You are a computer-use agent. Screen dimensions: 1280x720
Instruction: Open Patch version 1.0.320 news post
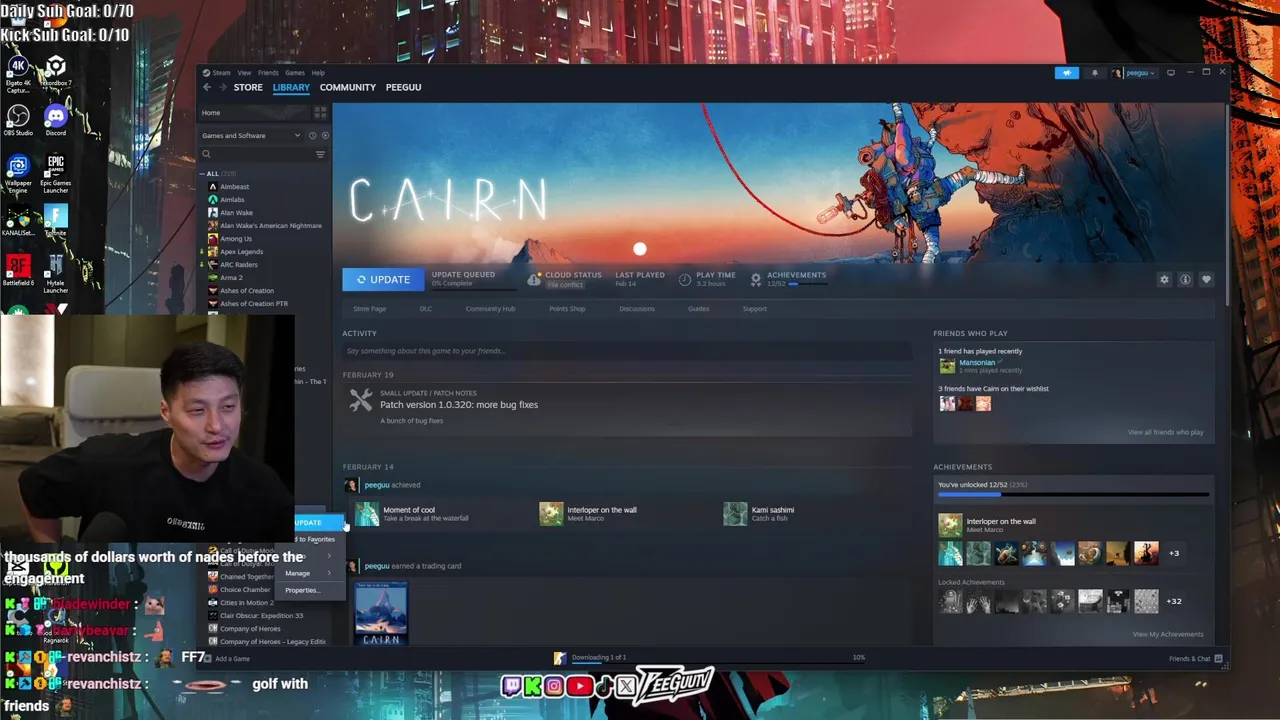tap(459, 405)
